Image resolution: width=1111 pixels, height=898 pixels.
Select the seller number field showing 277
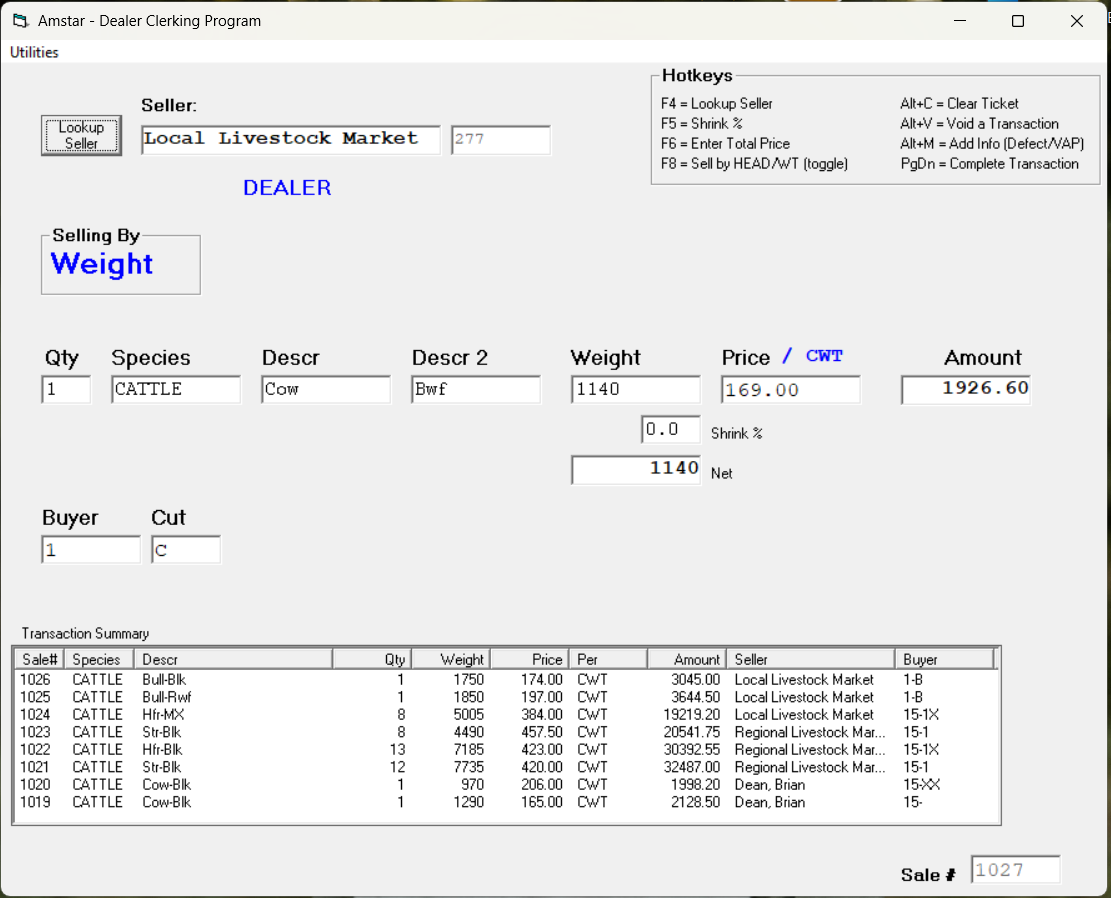click(x=500, y=140)
